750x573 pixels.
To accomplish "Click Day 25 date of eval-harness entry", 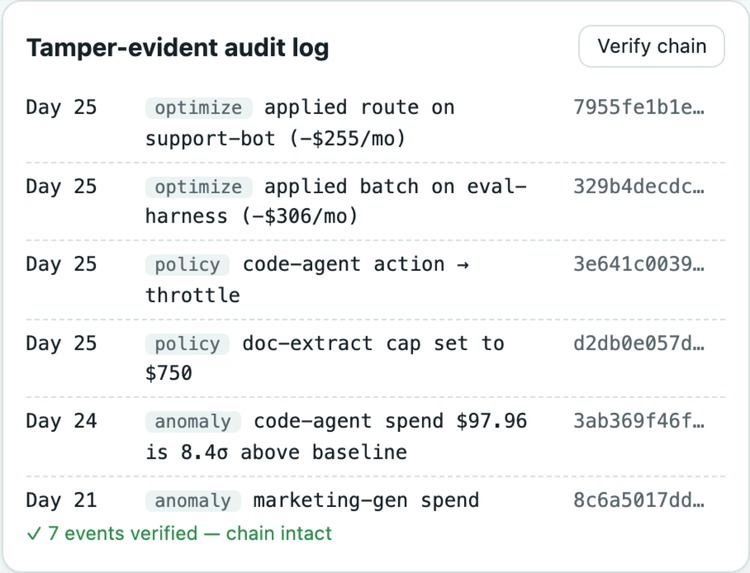I will pyautogui.click(x=62, y=186).
